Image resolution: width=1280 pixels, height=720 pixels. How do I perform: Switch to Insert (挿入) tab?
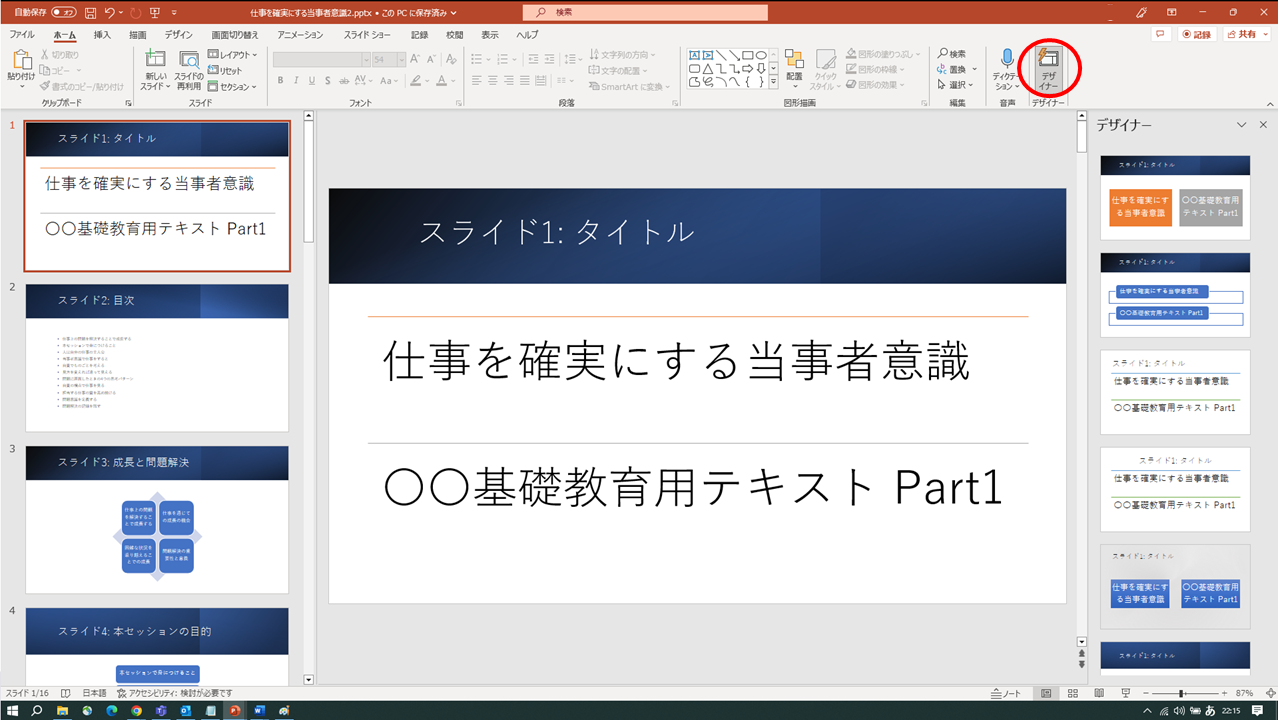coord(102,34)
